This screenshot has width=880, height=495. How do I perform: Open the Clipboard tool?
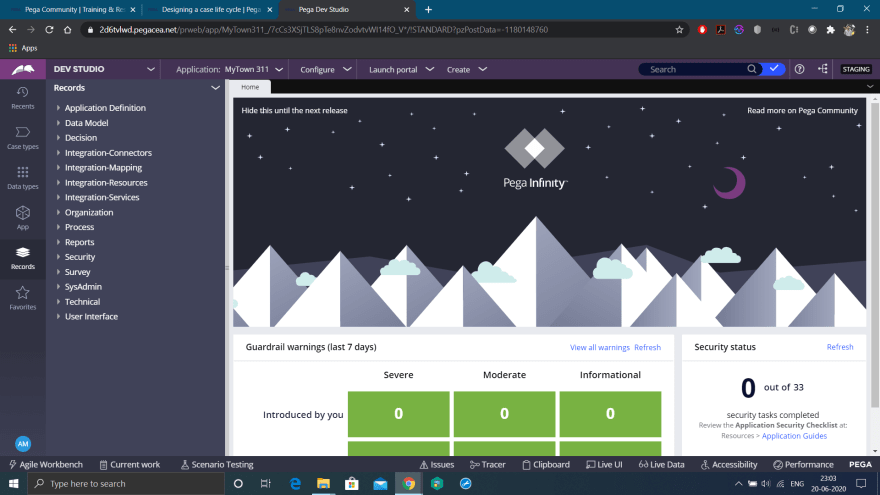(x=546, y=465)
